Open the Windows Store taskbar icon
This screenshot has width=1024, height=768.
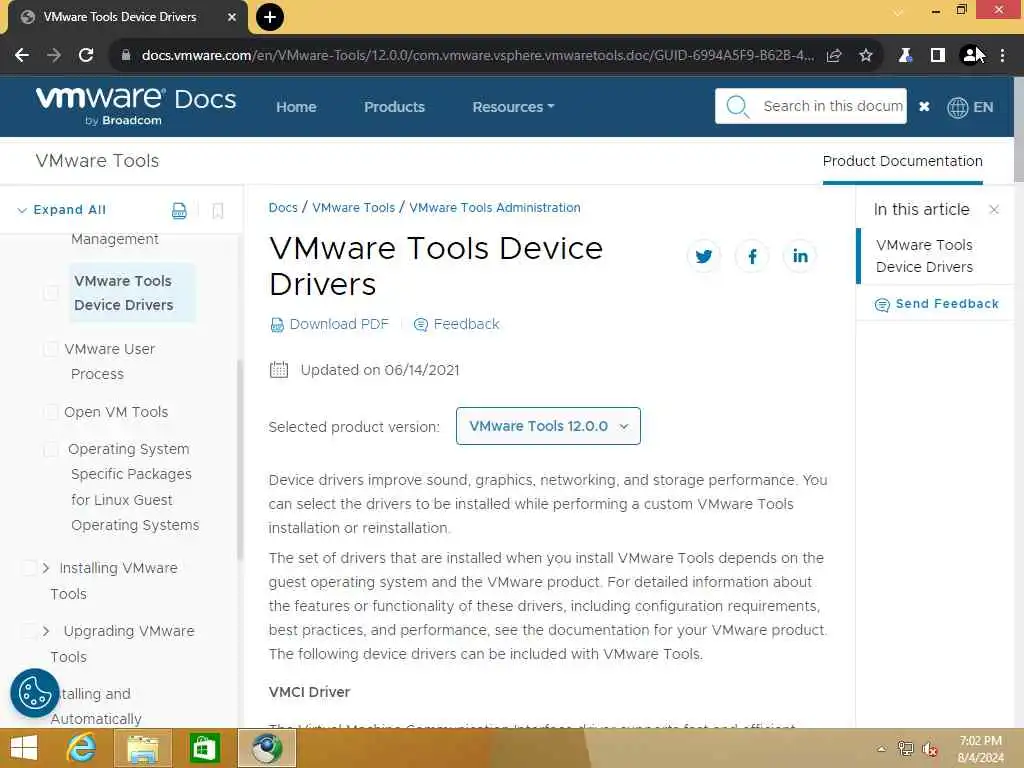[x=204, y=748]
